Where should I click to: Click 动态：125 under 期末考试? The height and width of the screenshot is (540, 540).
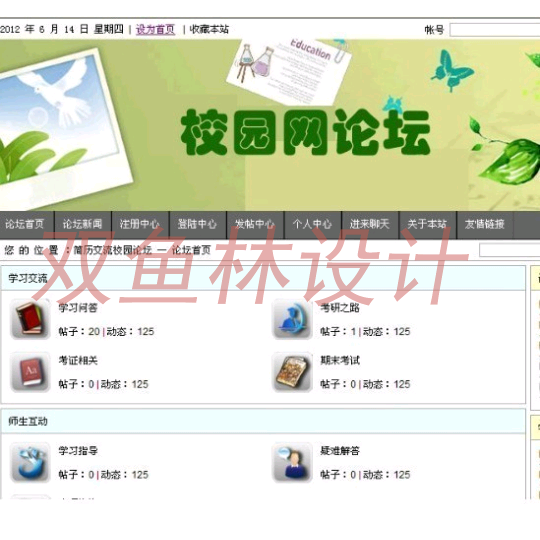[x=387, y=384]
